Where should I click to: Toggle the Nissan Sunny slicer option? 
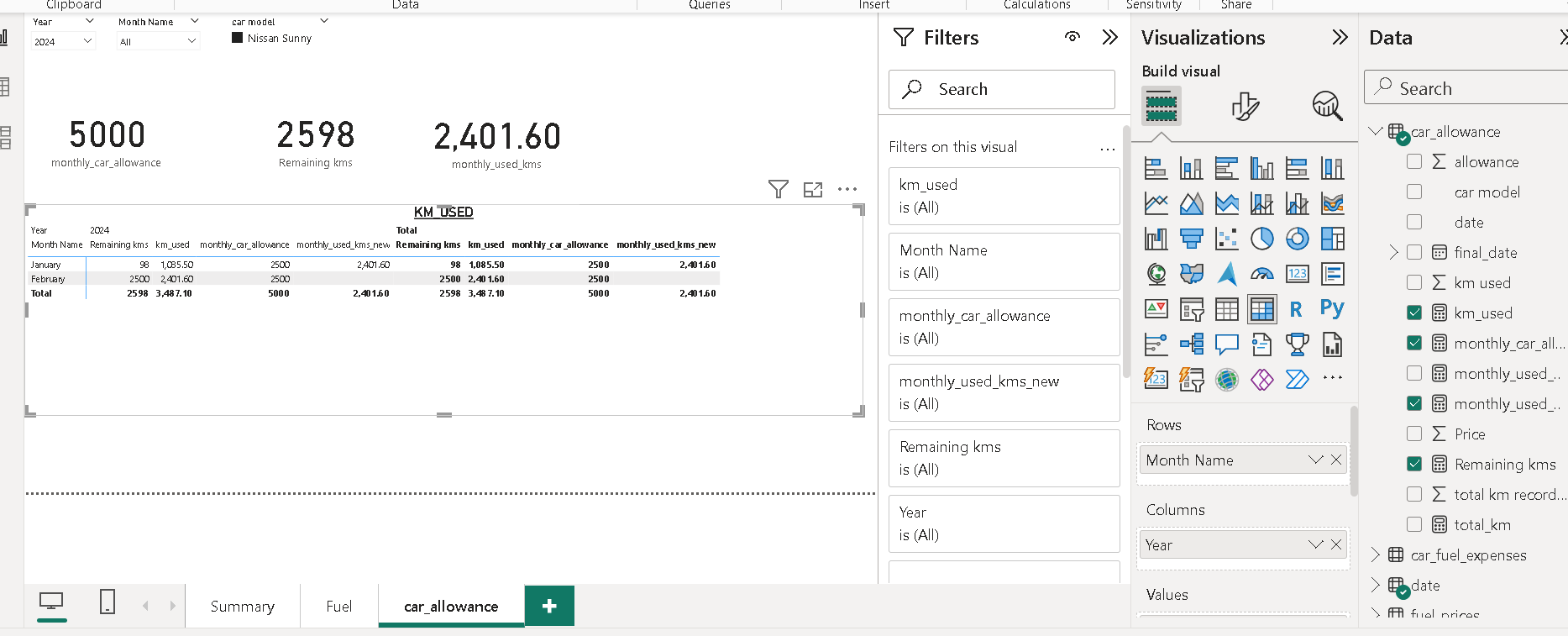237,38
